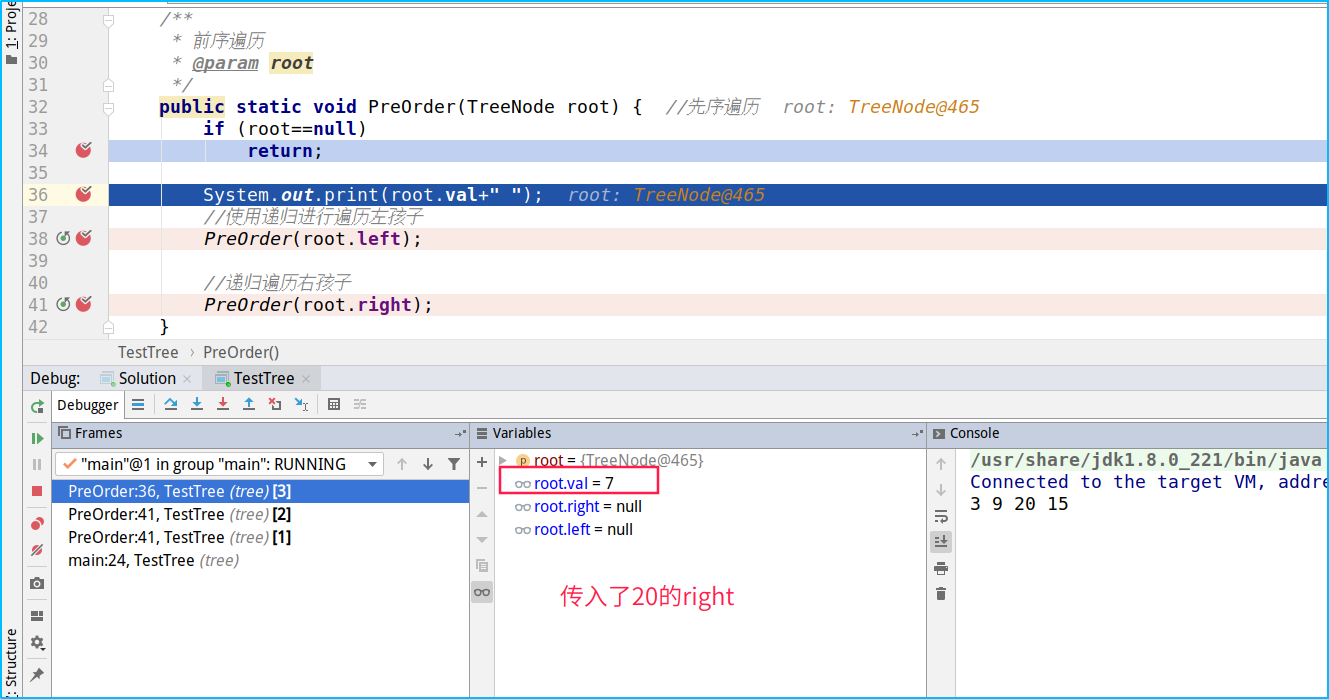This screenshot has width=1329, height=699.
Task: Toggle show watches in variables (glasses)
Action: click(482, 592)
